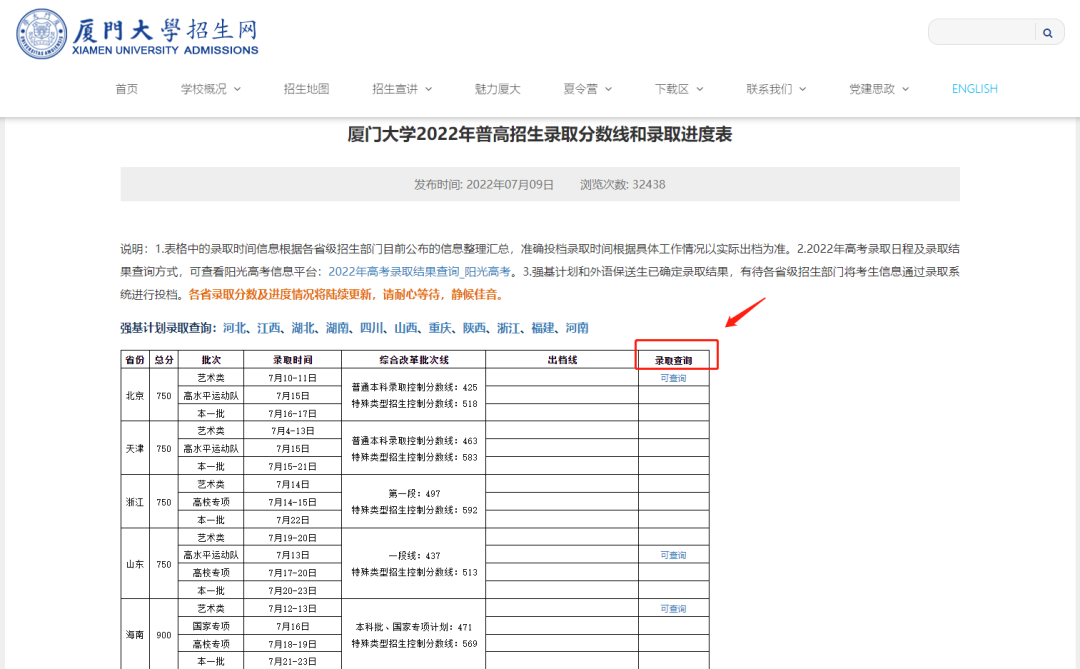
Task: Open the 首页 home page
Action: [x=126, y=89]
